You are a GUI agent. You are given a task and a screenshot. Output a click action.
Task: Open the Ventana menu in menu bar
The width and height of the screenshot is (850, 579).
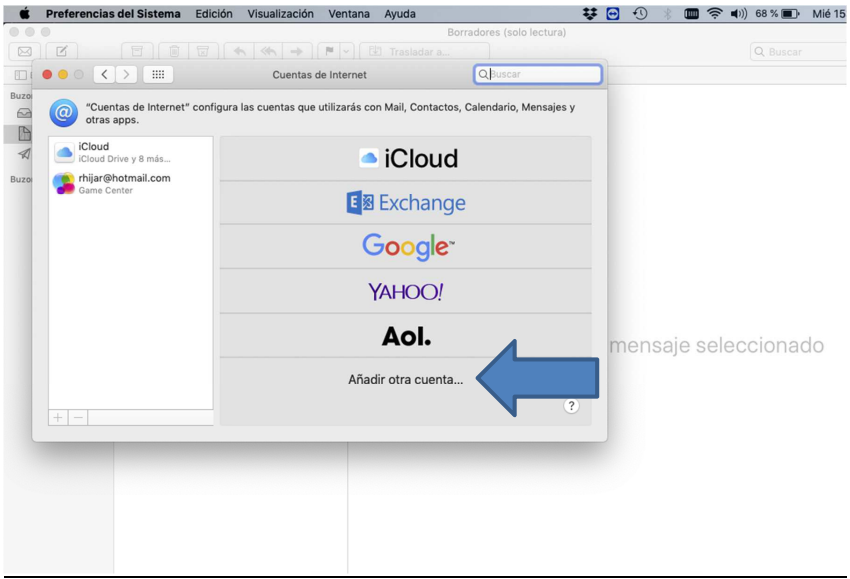[x=349, y=14]
